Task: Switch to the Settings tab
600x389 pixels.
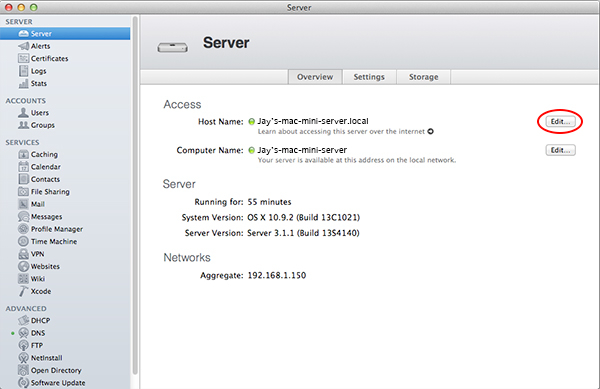Action: (369, 77)
